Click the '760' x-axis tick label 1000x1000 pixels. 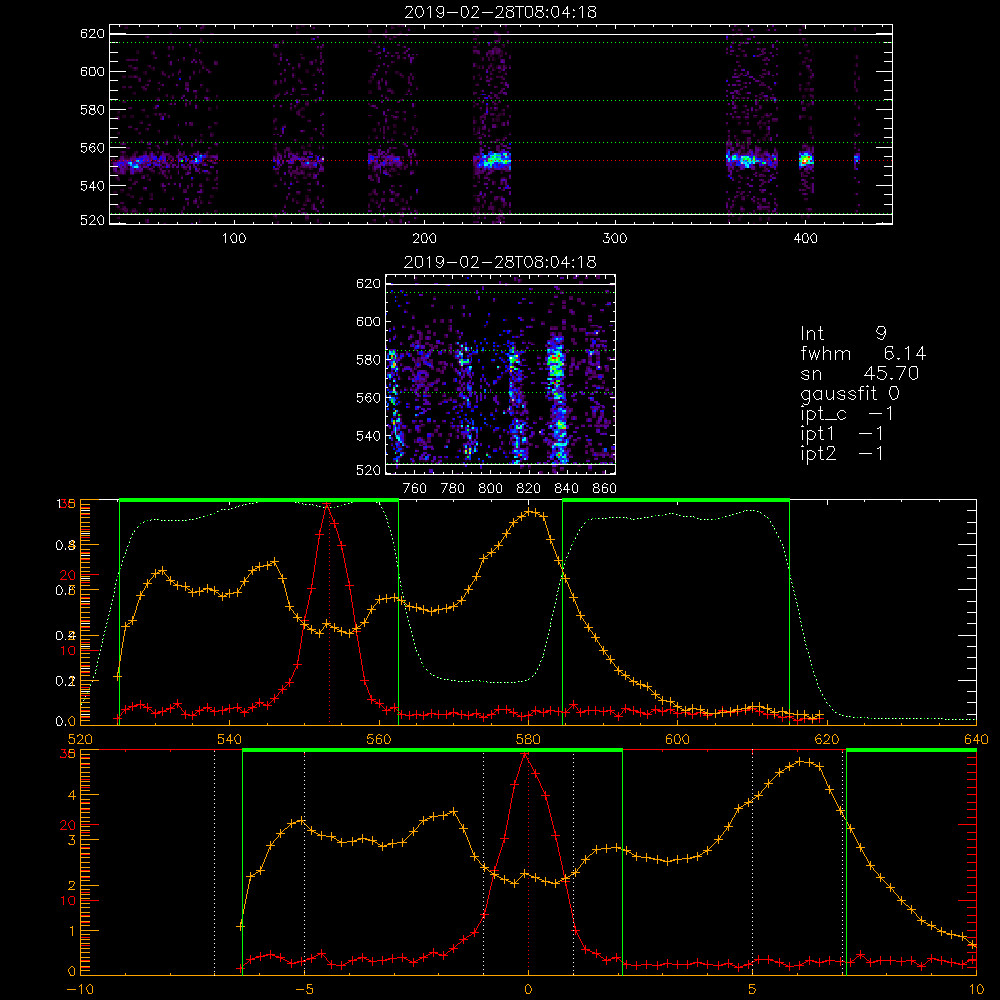coord(415,489)
